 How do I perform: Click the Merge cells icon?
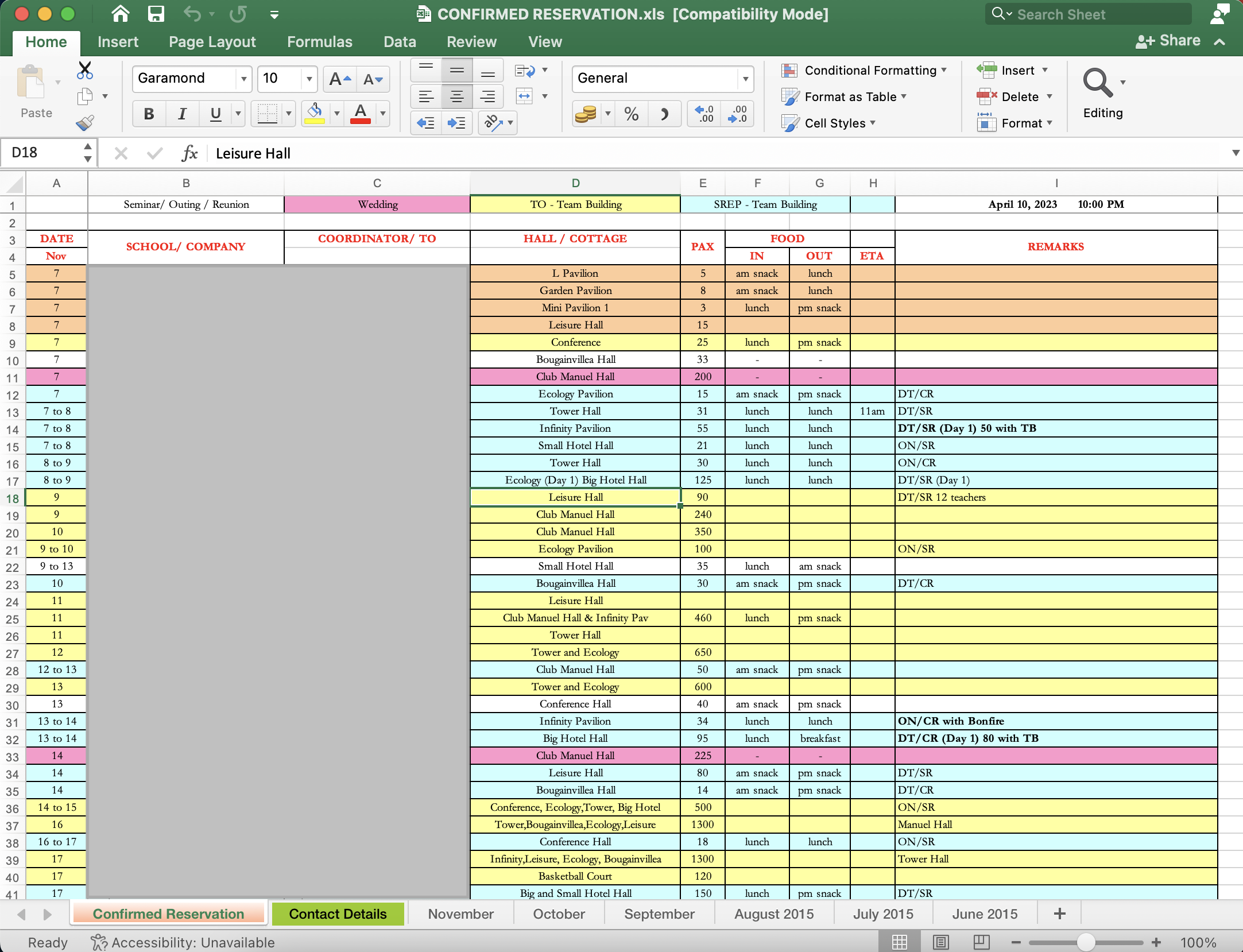[524, 96]
